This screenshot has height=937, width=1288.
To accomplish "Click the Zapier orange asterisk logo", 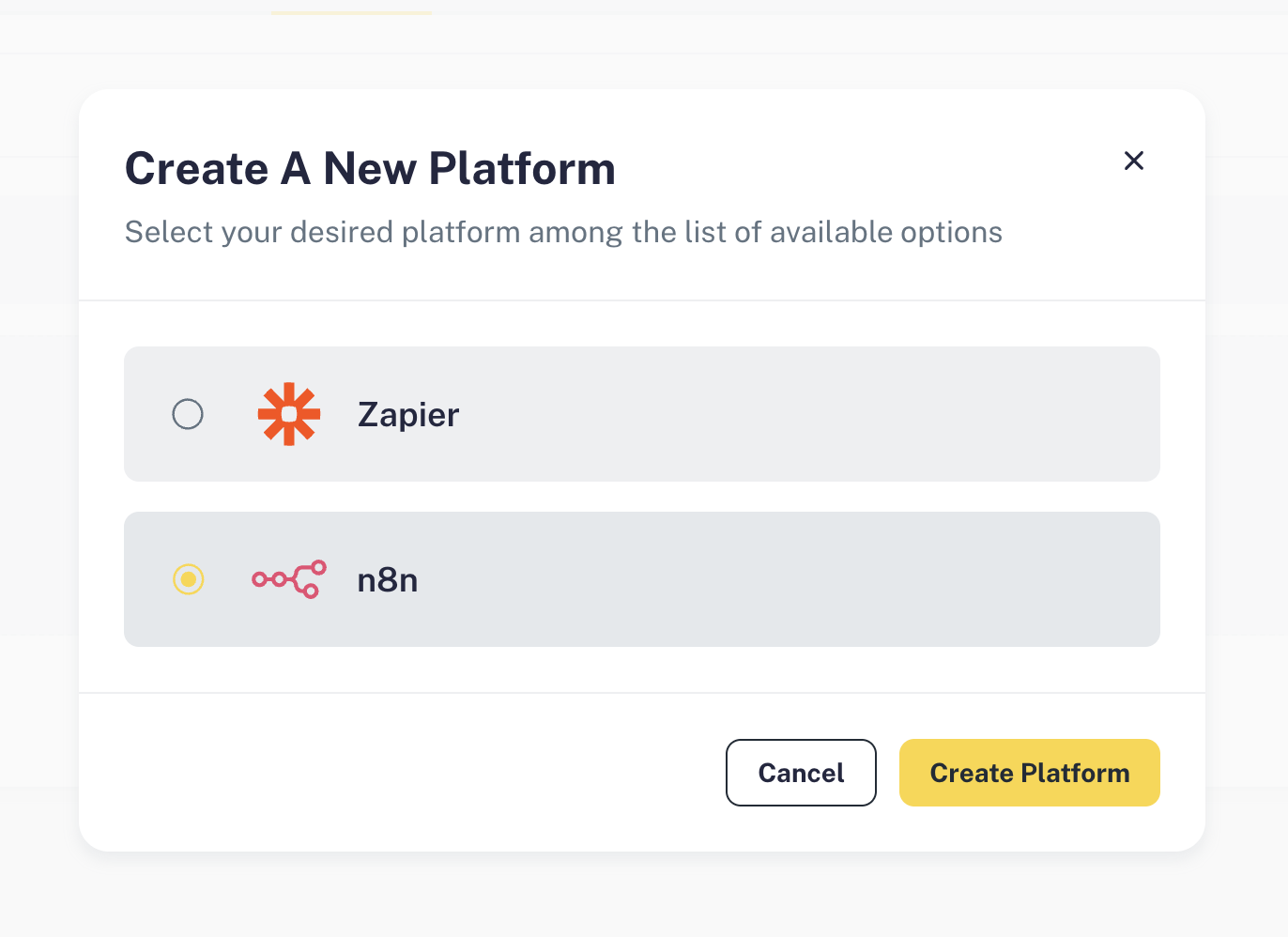I will click(289, 414).
